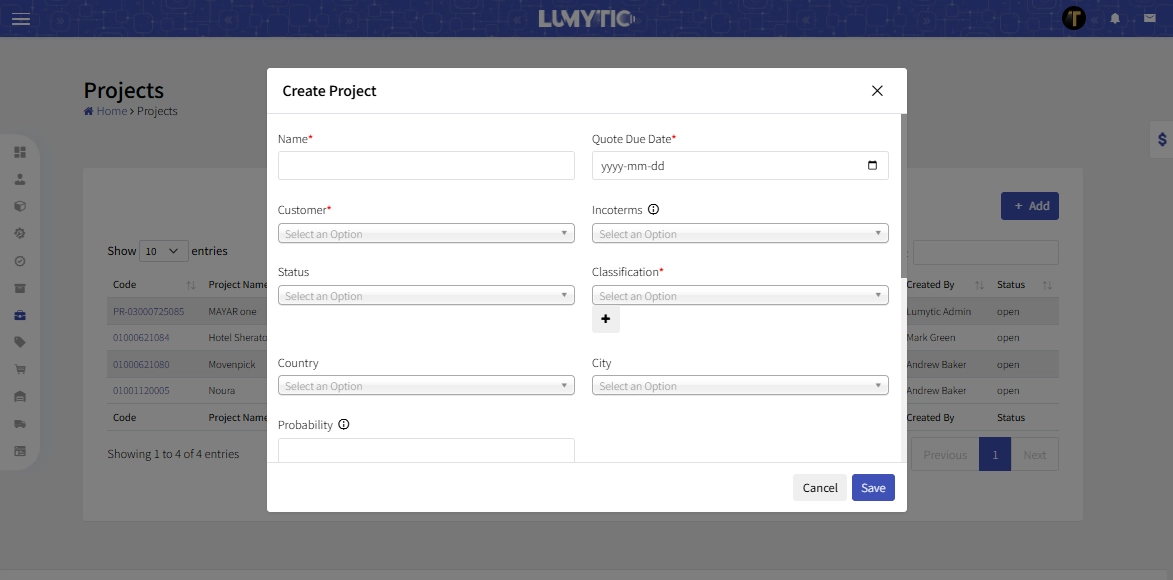Viewport: 1173px width, 580px height.
Task: Cancel the Create Project dialog
Action: pyautogui.click(x=819, y=488)
